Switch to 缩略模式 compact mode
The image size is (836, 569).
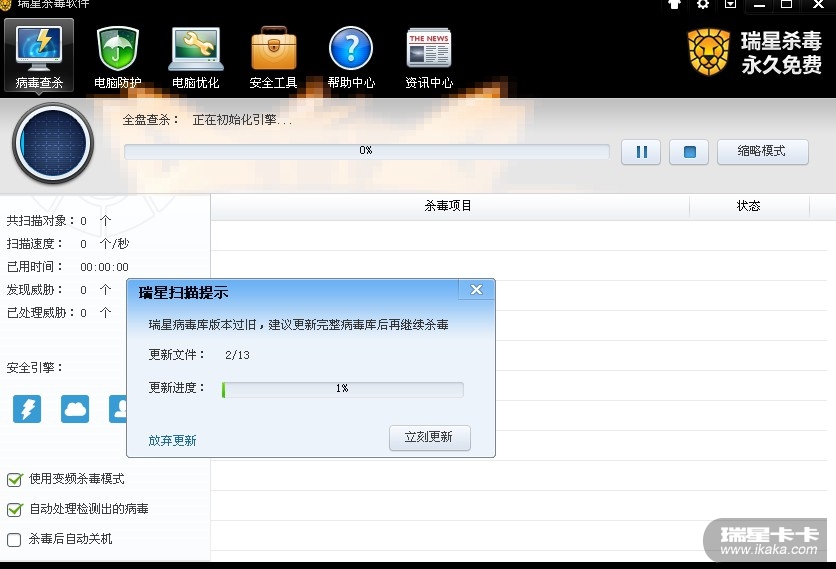tap(762, 152)
